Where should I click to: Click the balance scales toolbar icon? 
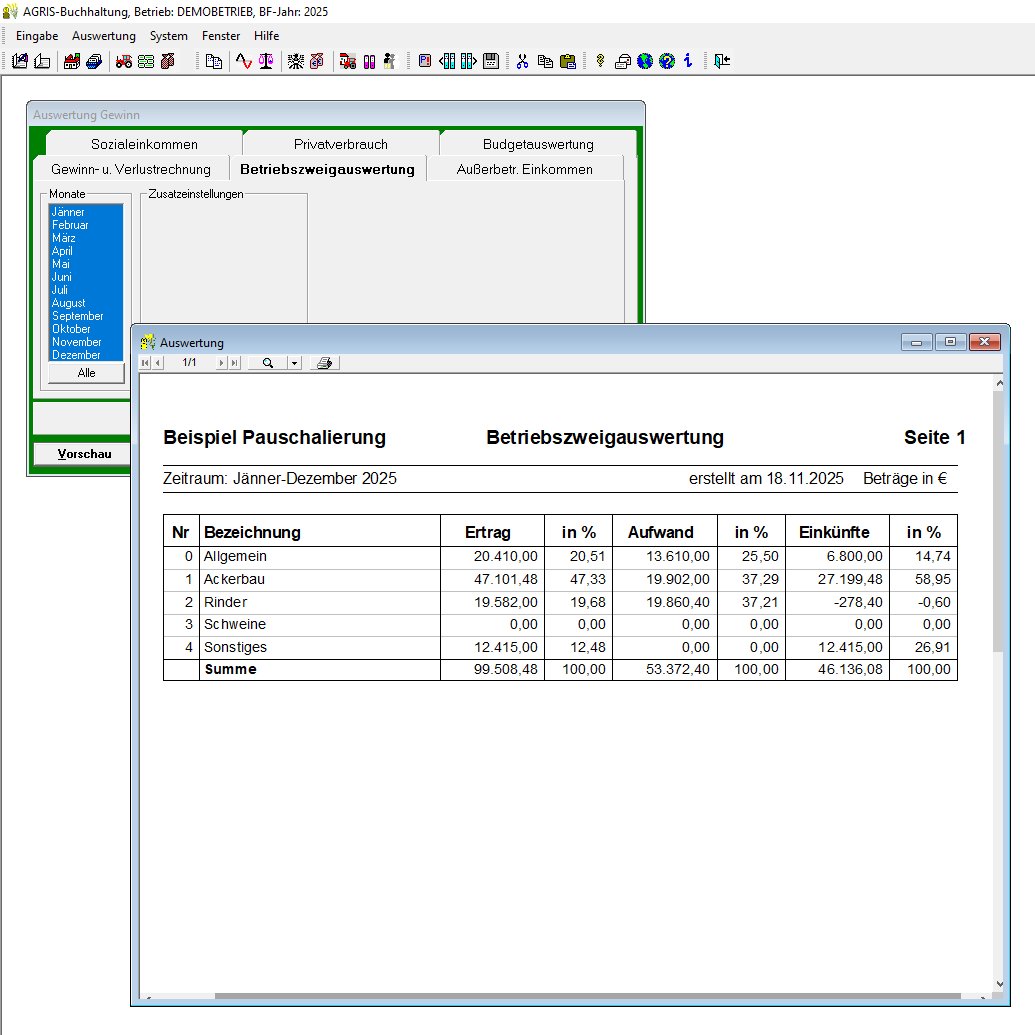(265, 61)
